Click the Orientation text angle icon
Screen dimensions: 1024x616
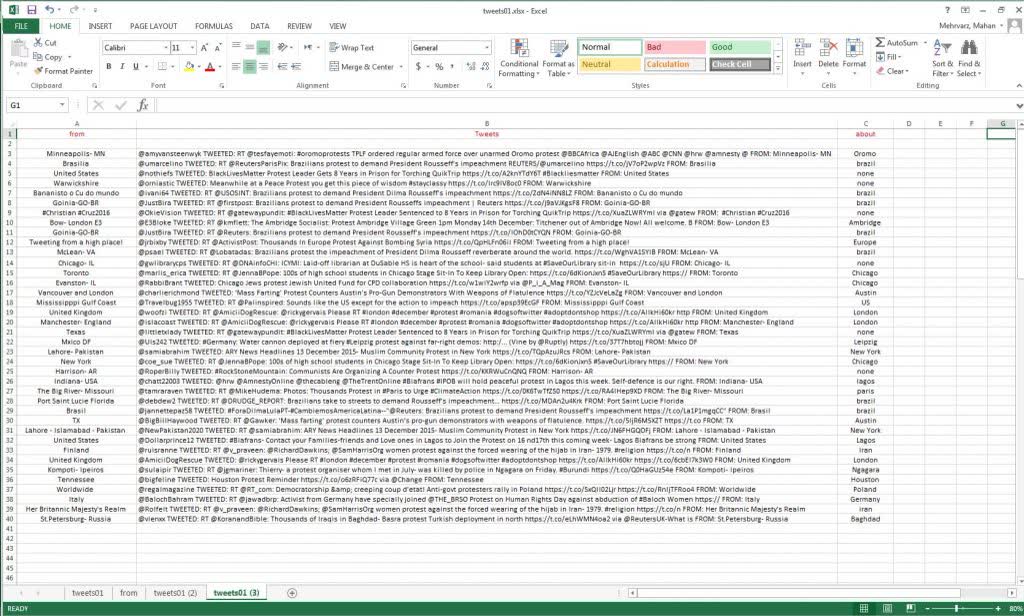point(282,48)
